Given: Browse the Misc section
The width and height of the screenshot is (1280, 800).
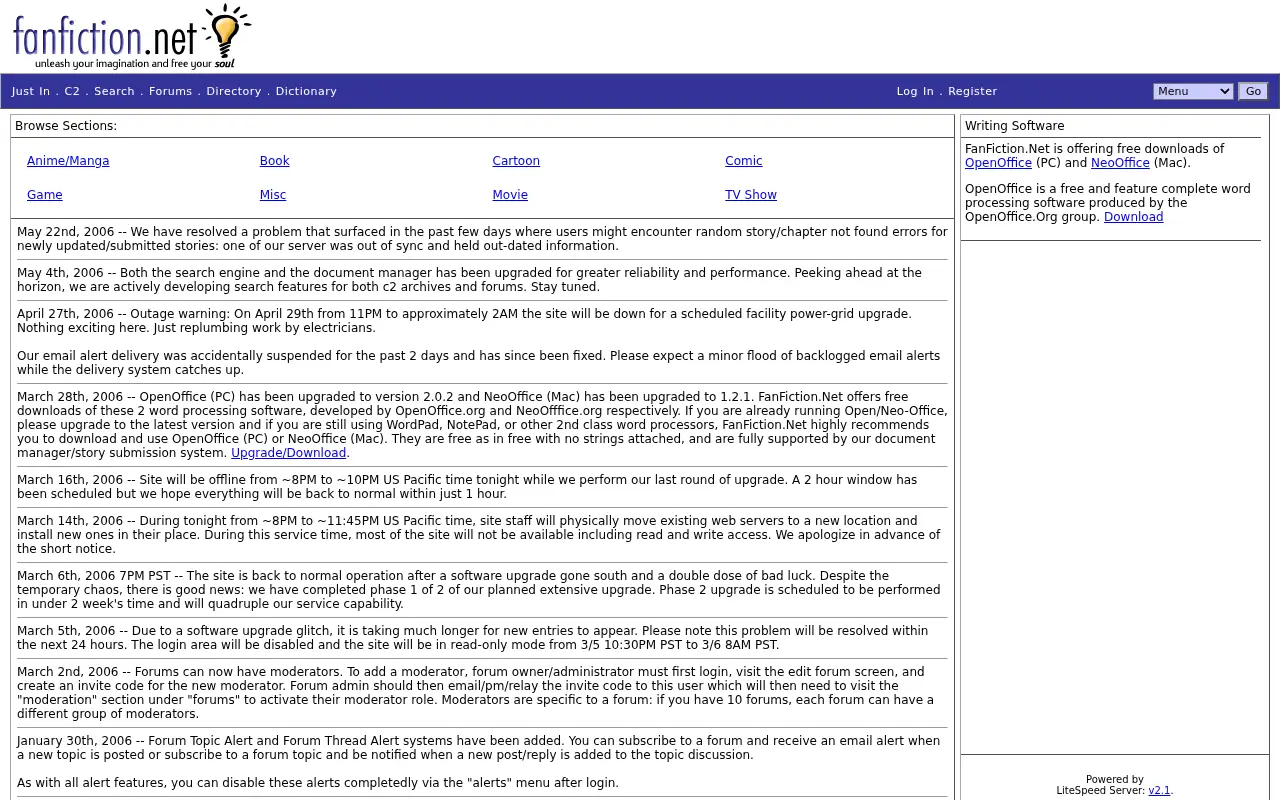Looking at the screenshot, I should [x=273, y=195].
